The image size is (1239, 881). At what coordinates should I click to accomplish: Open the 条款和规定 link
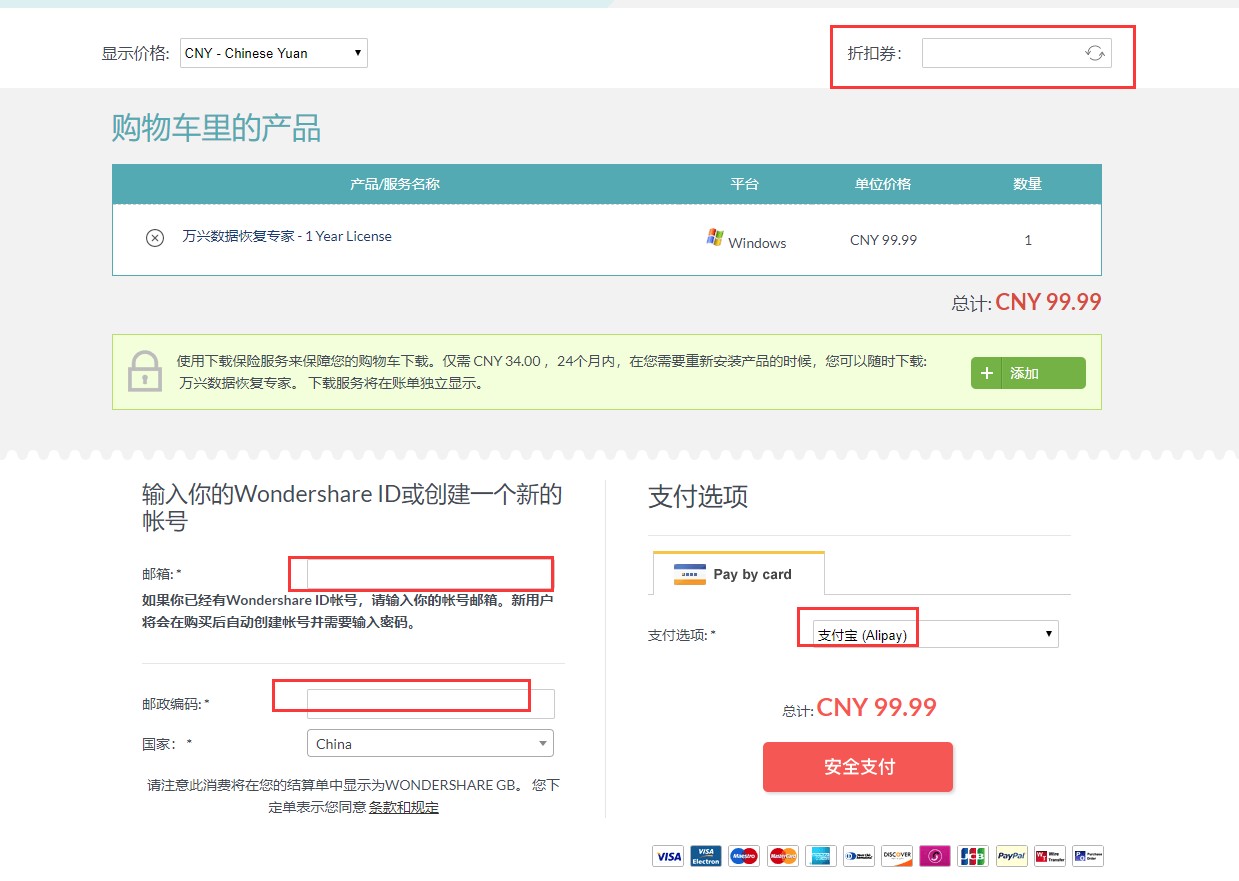pyautogui.click(x=403, y=807)
